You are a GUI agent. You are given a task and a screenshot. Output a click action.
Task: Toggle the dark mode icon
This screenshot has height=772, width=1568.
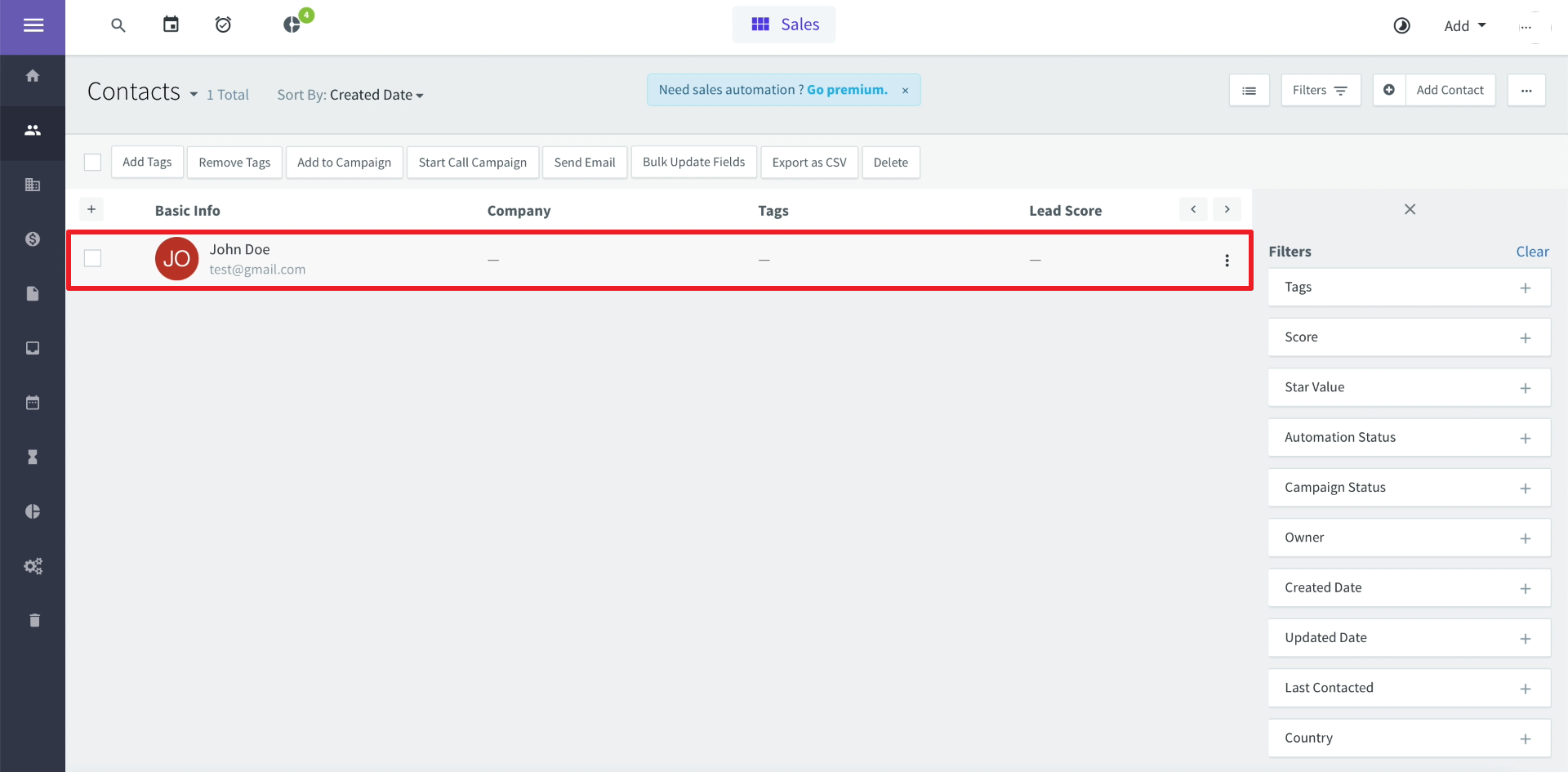tap(1401, 25)
